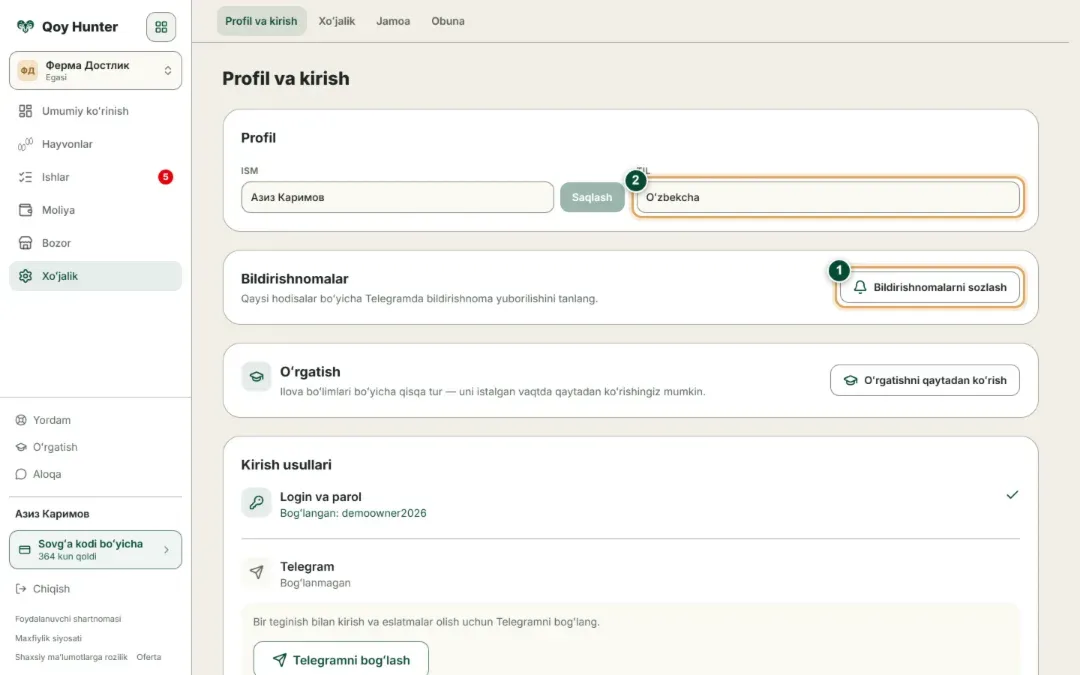The width and height of the screenshot is (1080, 675).
Task: Click the Saqlash save button
Action: click(x=592, y=197)
